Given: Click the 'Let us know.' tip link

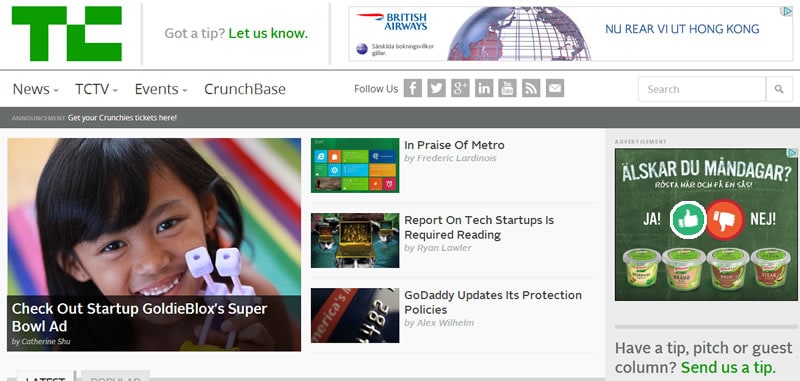Looking at the screenshot, I should tap(268, 34).
